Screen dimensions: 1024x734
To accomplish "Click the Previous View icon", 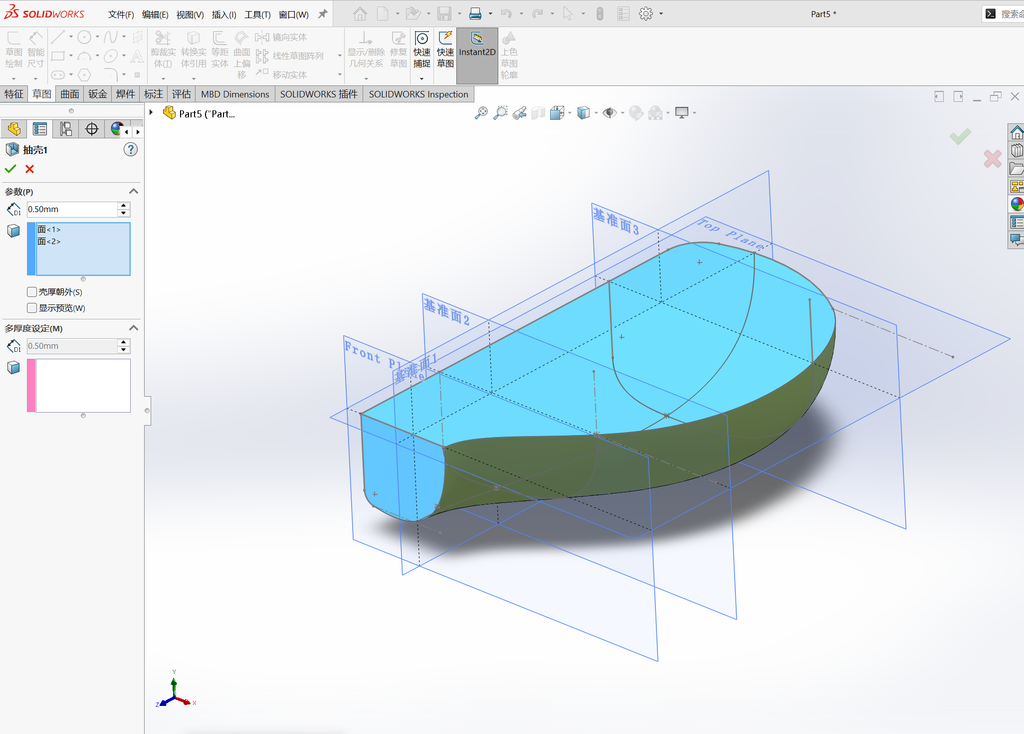I will pyautogui.click(x=520, y=113).
